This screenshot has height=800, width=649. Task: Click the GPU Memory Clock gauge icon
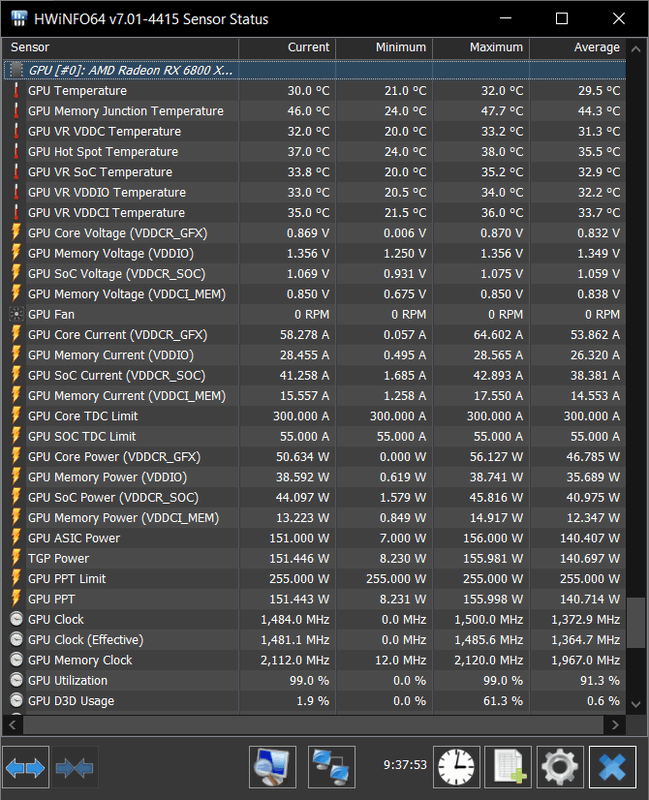16,660
